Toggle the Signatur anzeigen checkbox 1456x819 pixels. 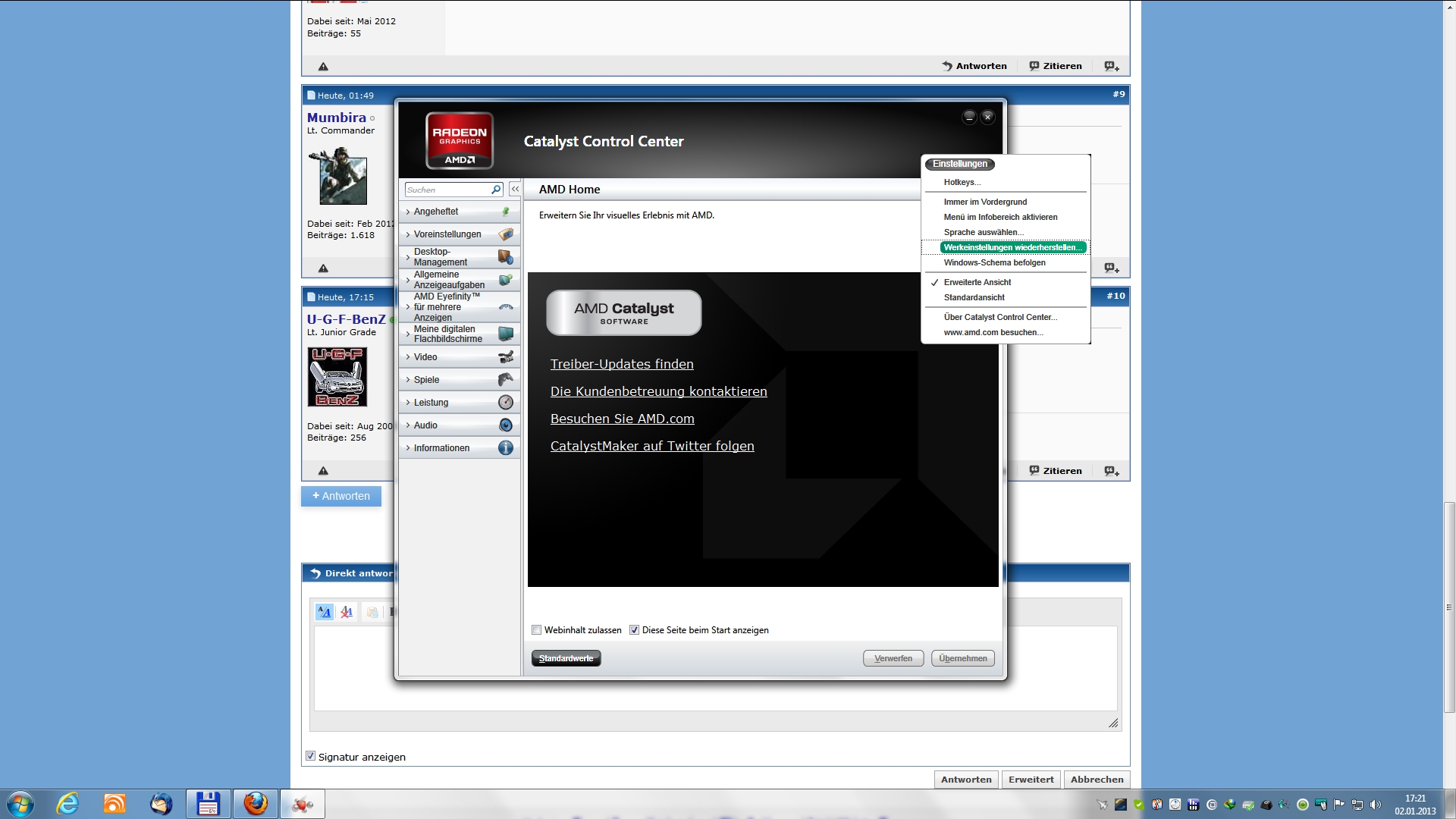[310, 756]
